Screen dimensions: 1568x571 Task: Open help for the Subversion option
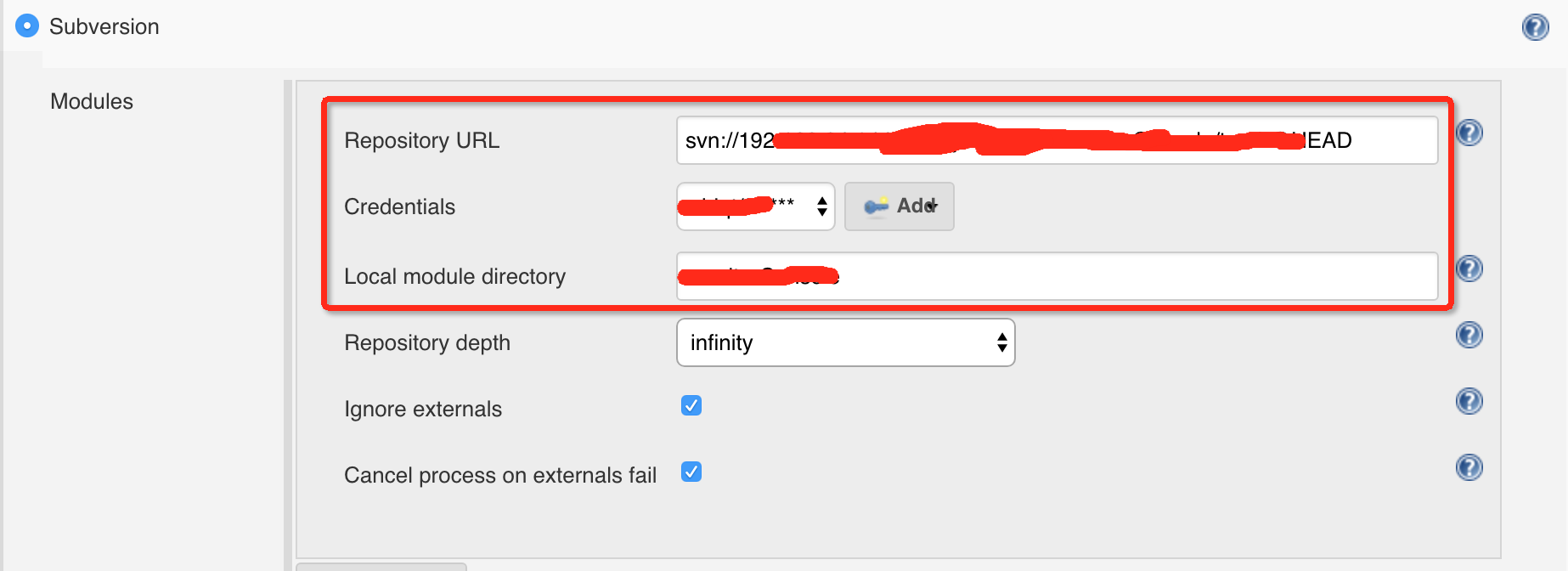[x=1535, y=27]
